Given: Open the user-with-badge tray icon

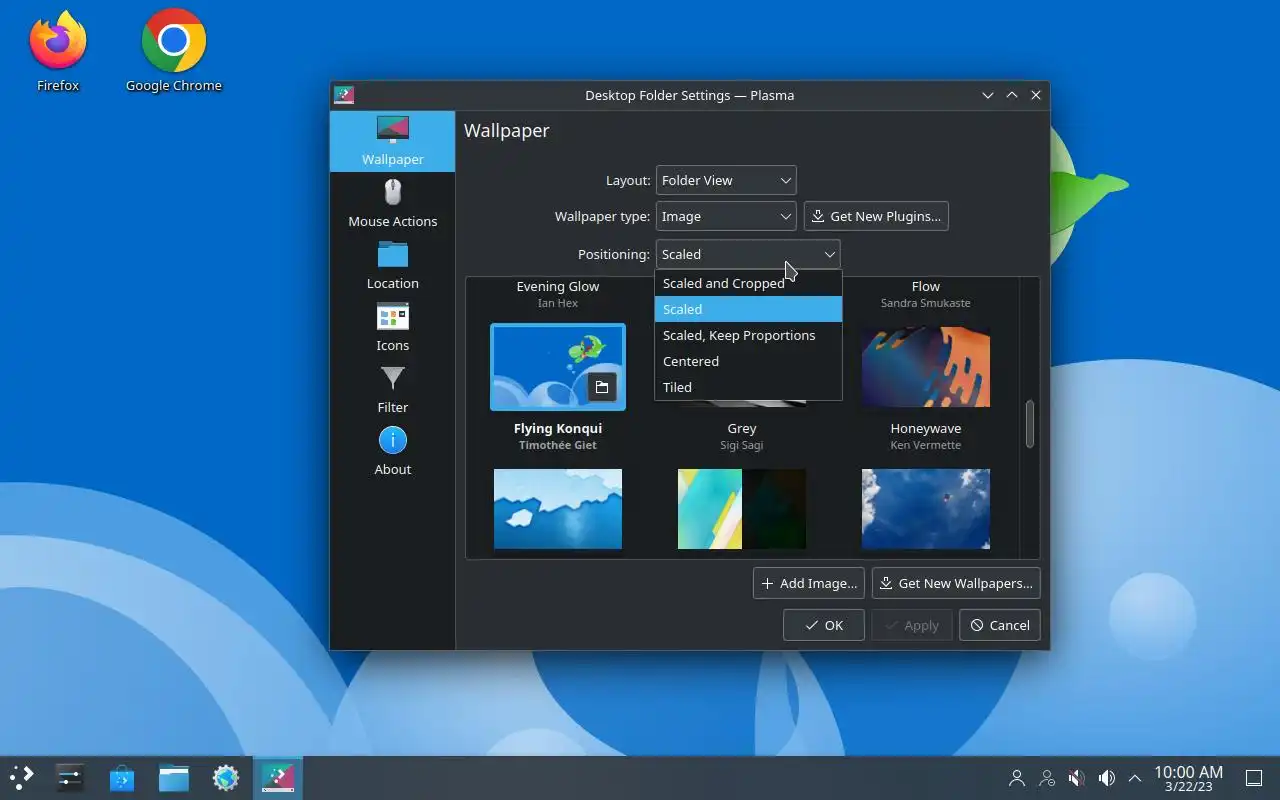Looking at the screenshot, I should pyautogui.click(x=1047, y=778).
